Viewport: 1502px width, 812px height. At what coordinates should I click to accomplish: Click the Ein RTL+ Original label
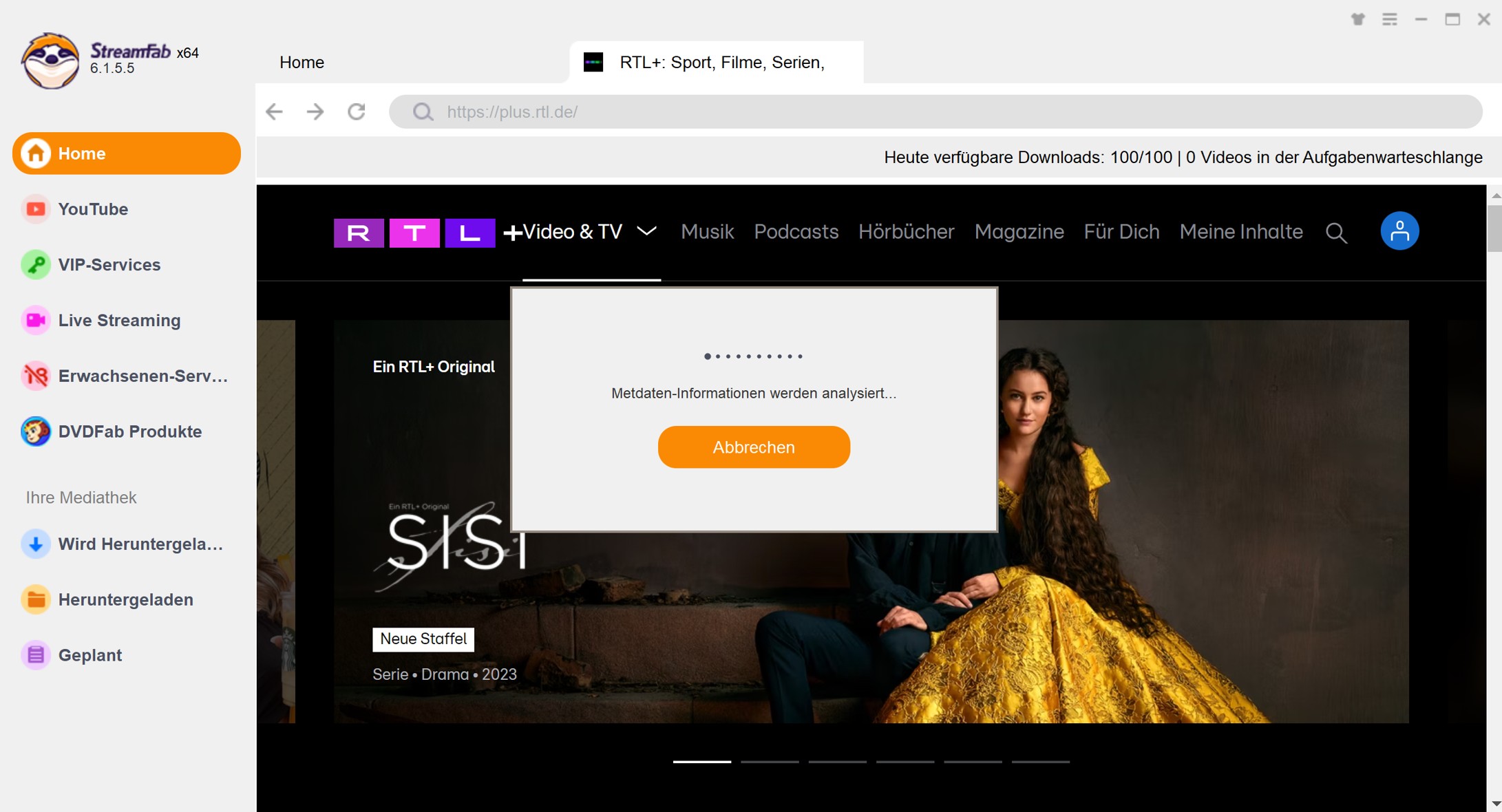pyautogui.click(x=434, y=367)
